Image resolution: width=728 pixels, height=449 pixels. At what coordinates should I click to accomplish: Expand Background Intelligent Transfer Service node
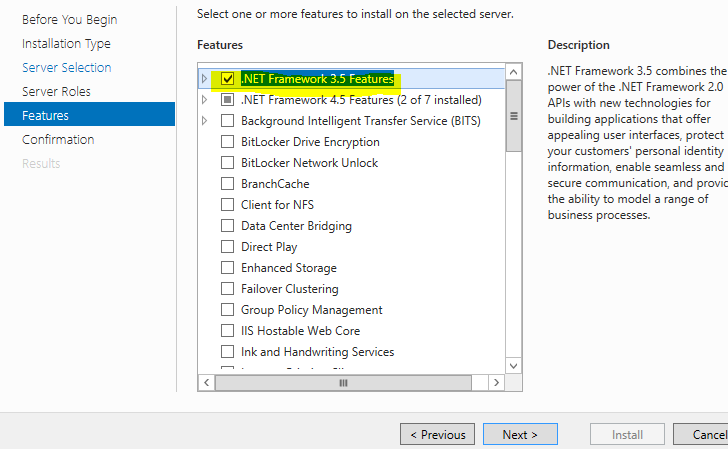coord(204,121)
